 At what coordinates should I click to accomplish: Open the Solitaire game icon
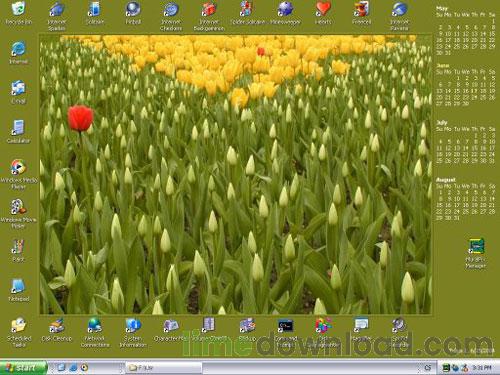(x=95, y=13)
